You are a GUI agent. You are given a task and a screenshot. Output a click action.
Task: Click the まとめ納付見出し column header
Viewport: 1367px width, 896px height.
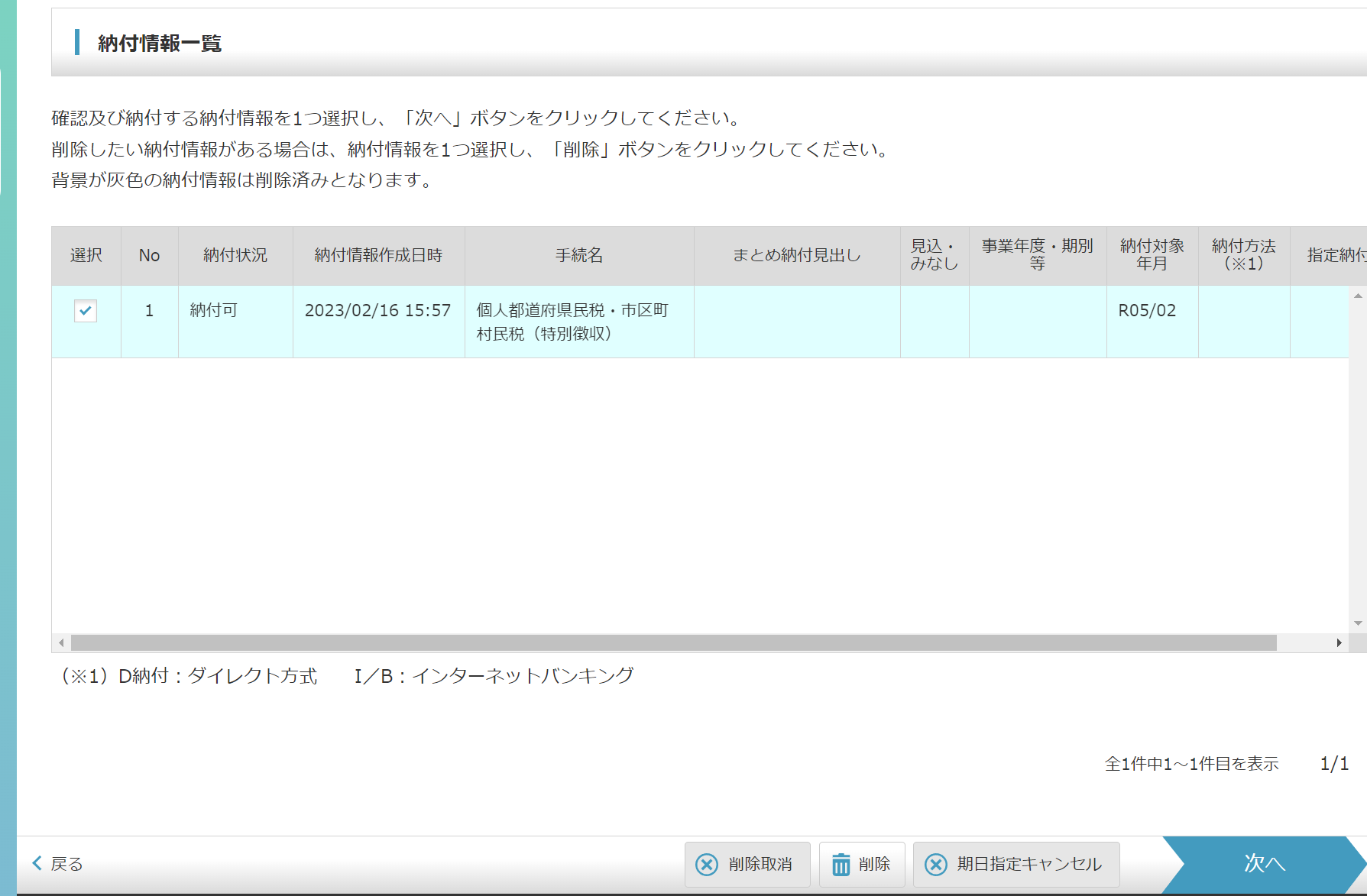click(796, 256)
